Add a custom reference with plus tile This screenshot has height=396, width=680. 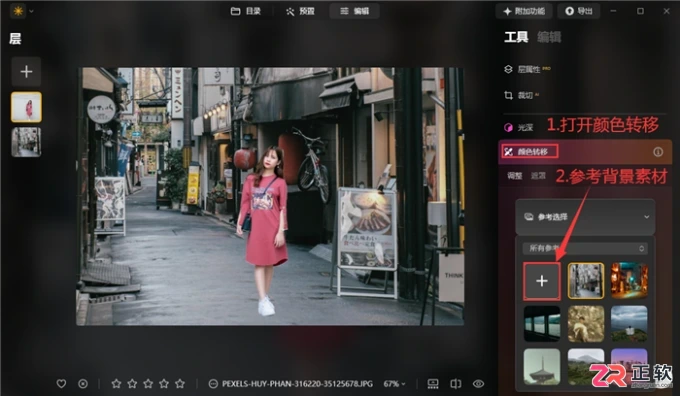(x=542, y=281)
